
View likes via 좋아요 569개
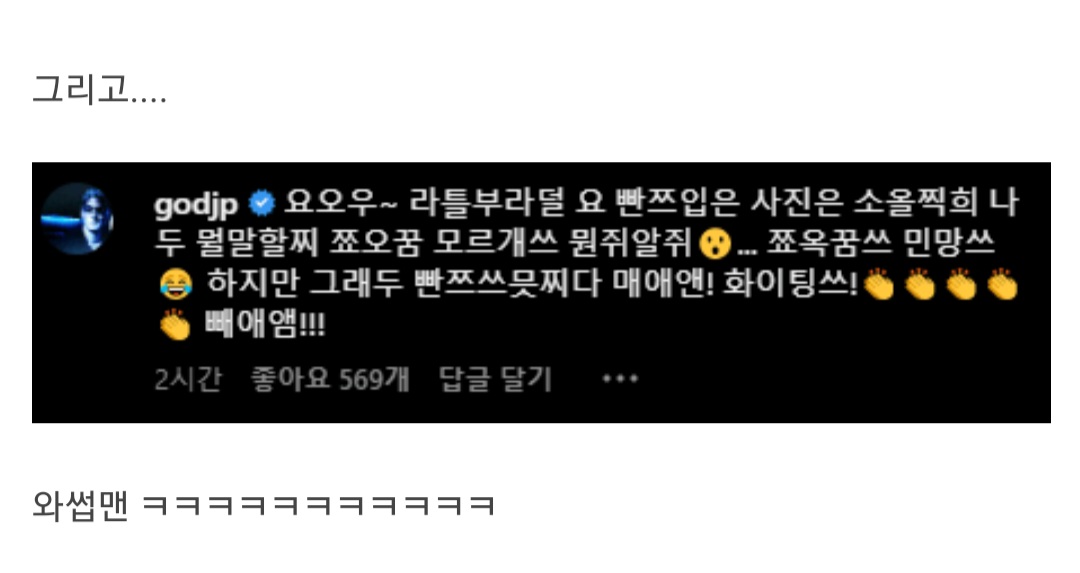[x=330, y=379]
